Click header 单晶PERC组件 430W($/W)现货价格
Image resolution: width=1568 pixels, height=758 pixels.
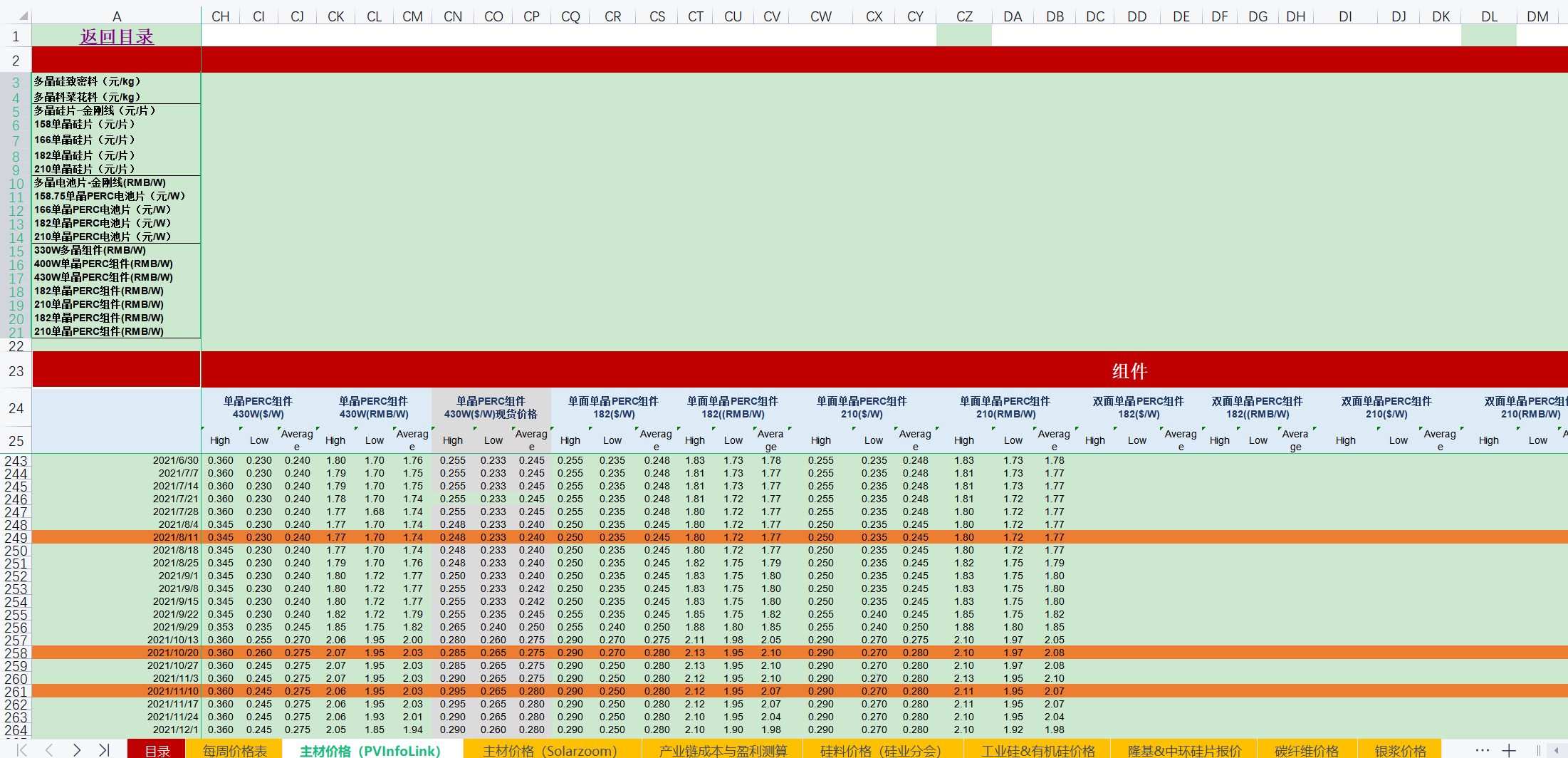tap(491, 407)
